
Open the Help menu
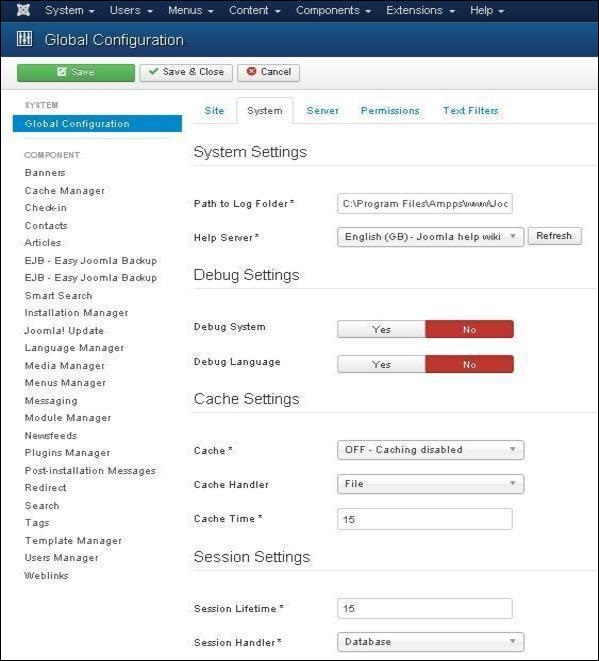[487, 11]
